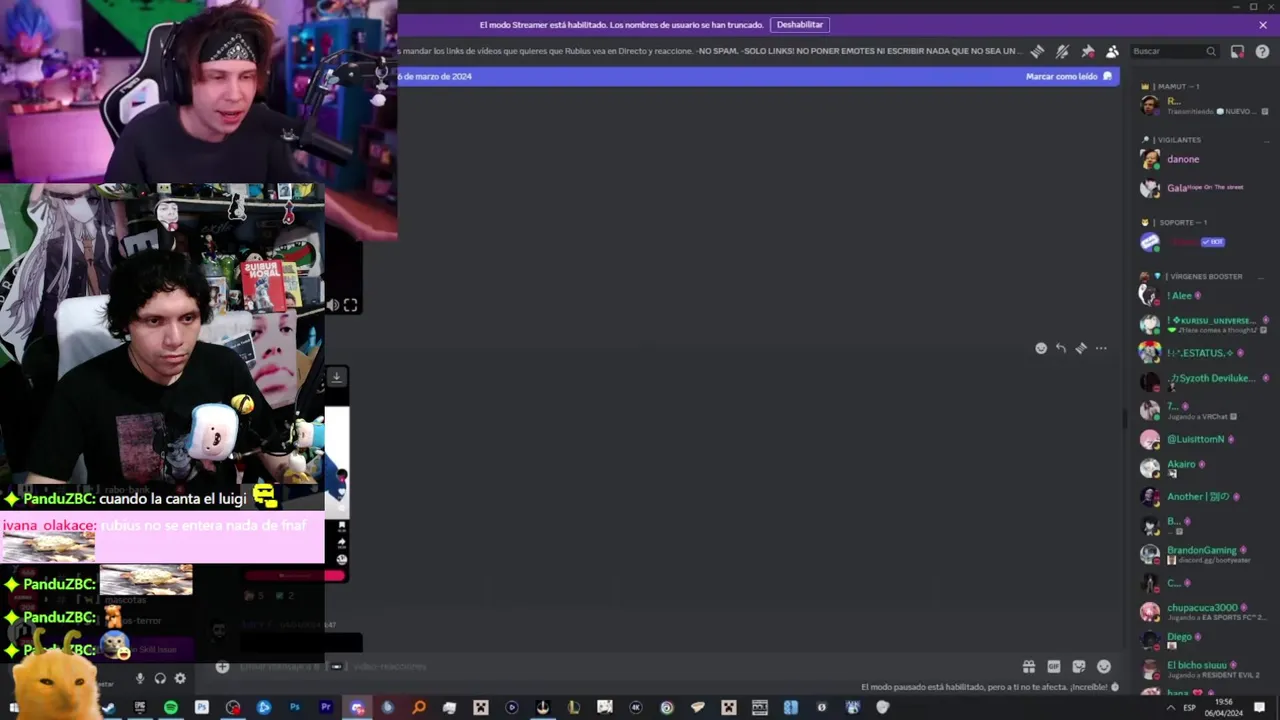Click the plus attachment button in message bar
1280x720 pixels.
[x=222, y=667]
